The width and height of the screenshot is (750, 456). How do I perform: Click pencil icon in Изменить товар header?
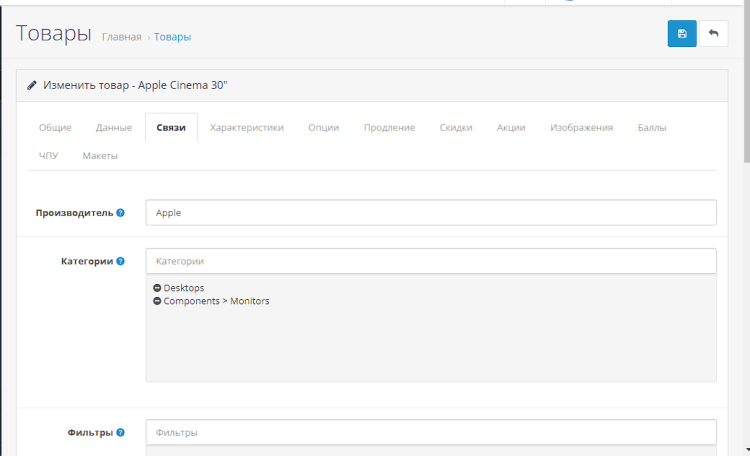pyautogui.click(x=32, y=85)
